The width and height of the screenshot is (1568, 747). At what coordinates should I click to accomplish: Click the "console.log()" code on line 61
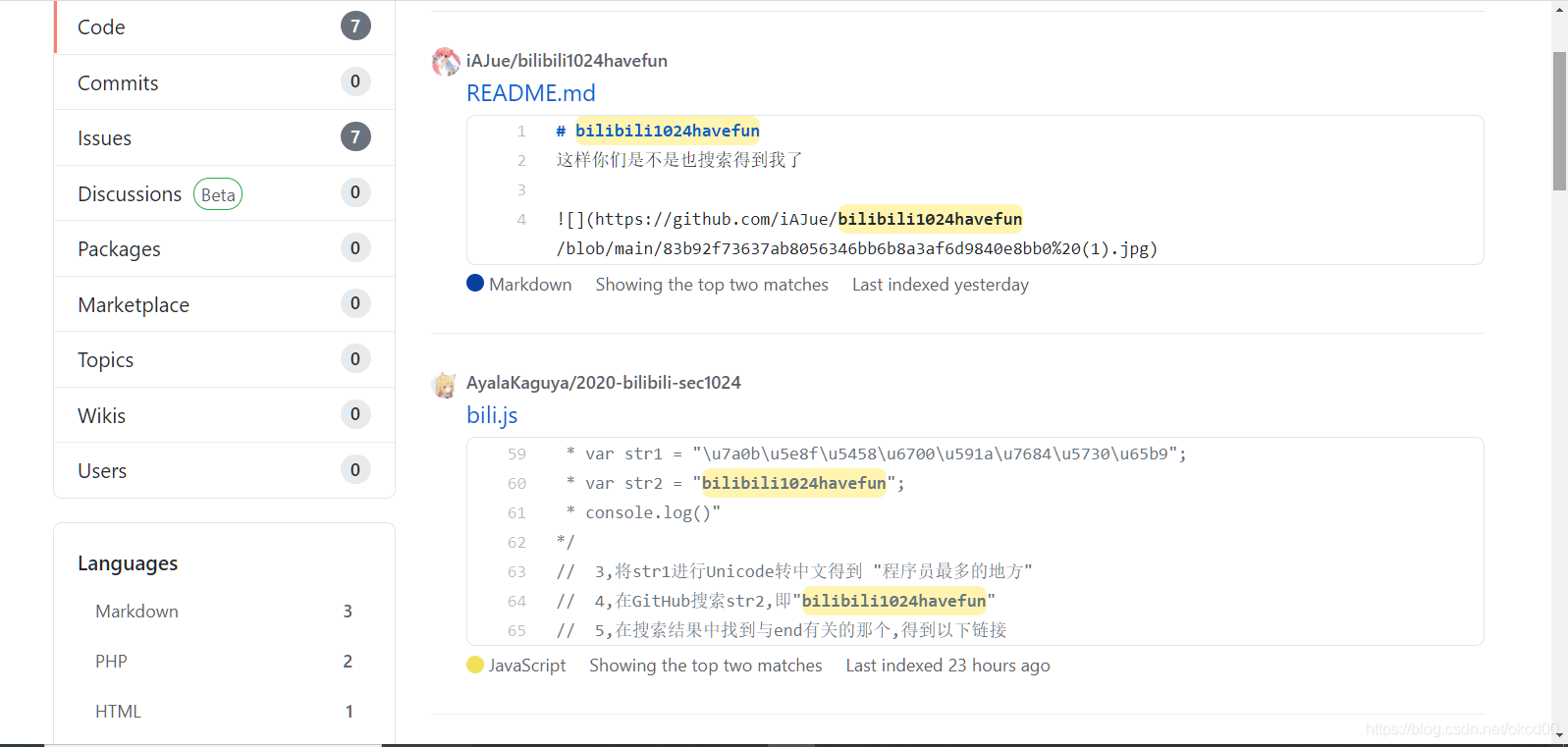(x=643, y=512)
